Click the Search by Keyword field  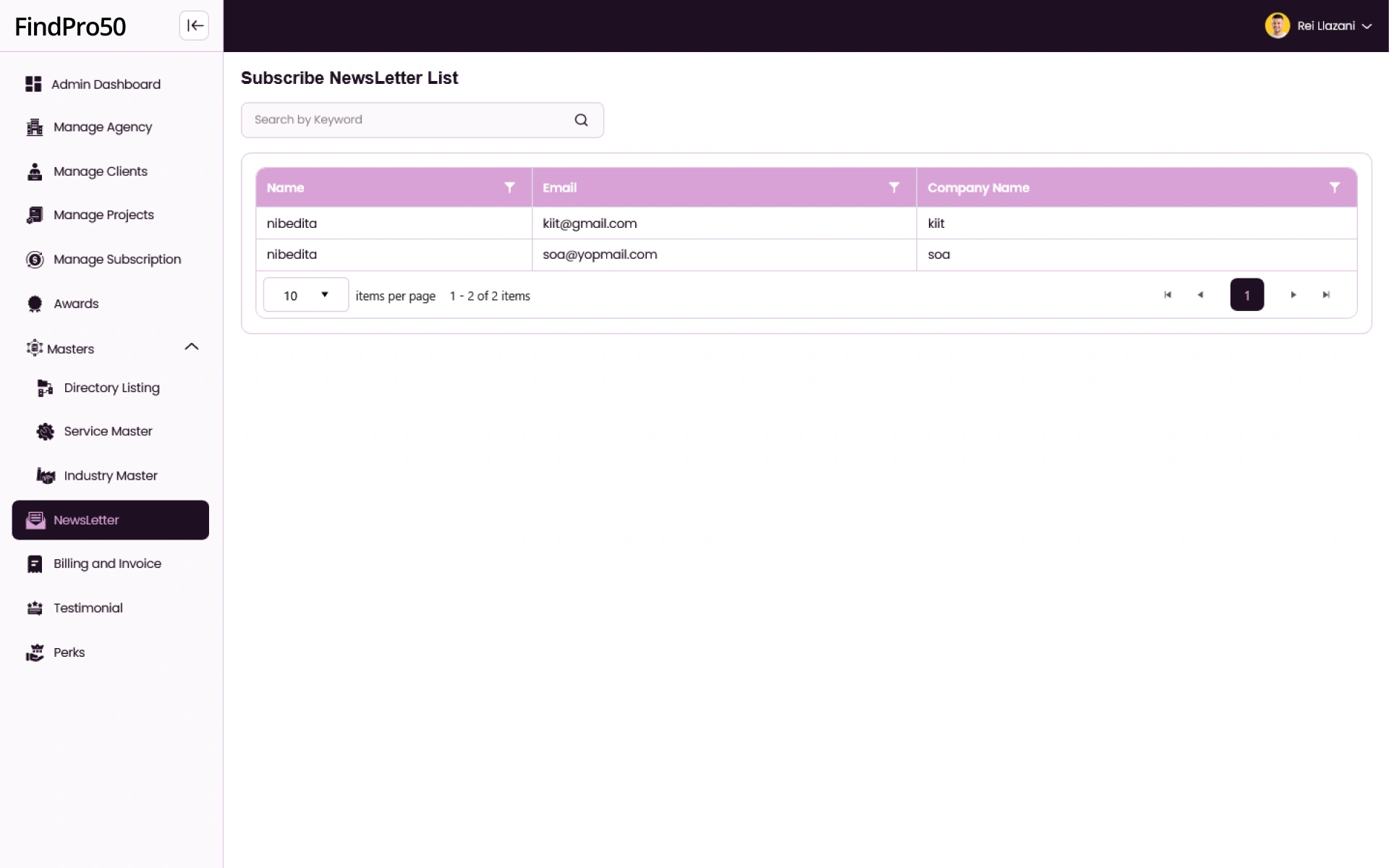(x=409, y=120)
